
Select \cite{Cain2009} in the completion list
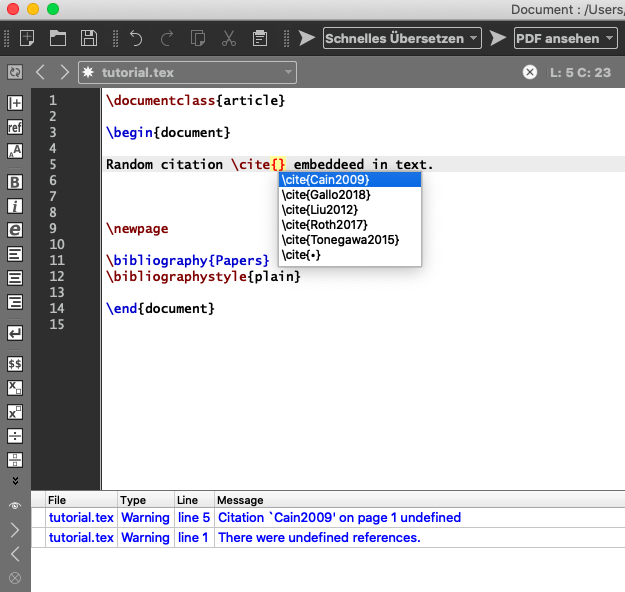coord(350,180)
